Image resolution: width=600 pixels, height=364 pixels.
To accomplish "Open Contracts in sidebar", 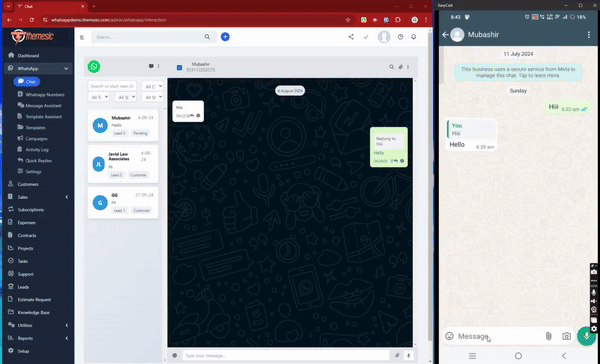I will coord(27,235).
